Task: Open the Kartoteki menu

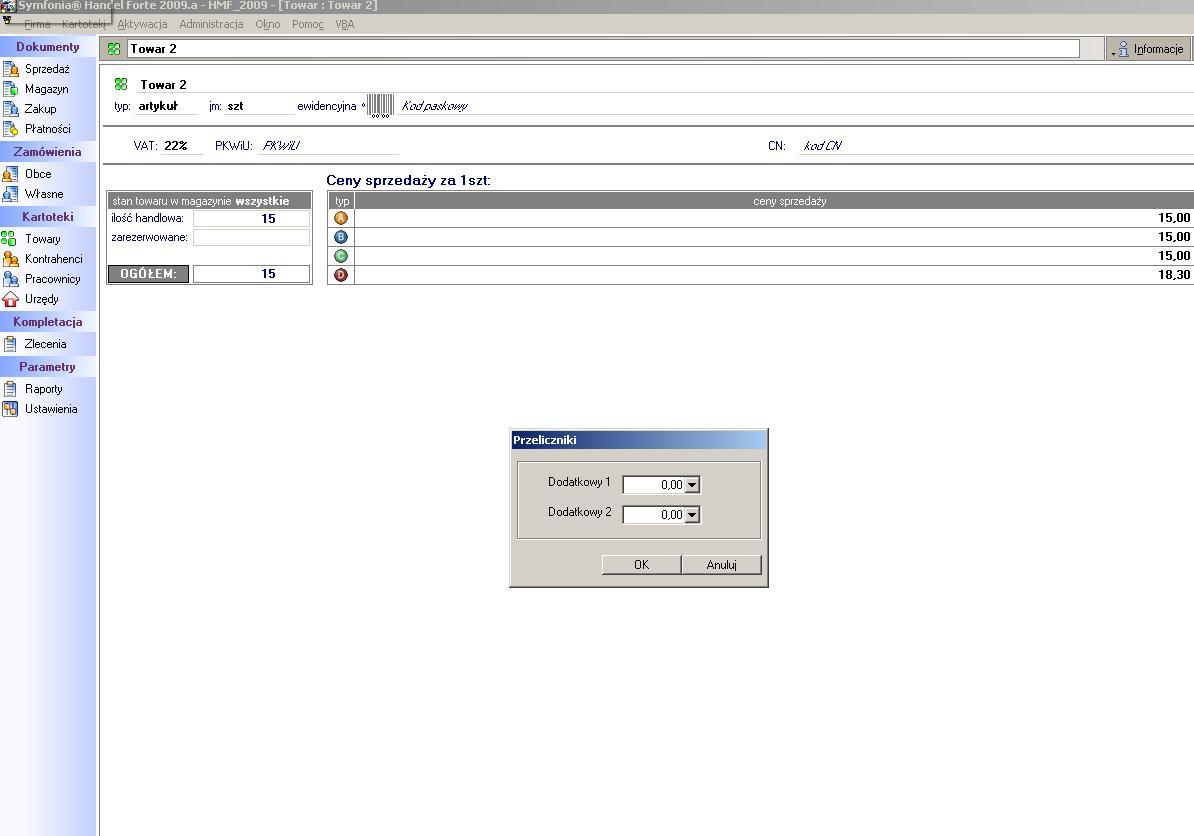Action: coord(84,24)
